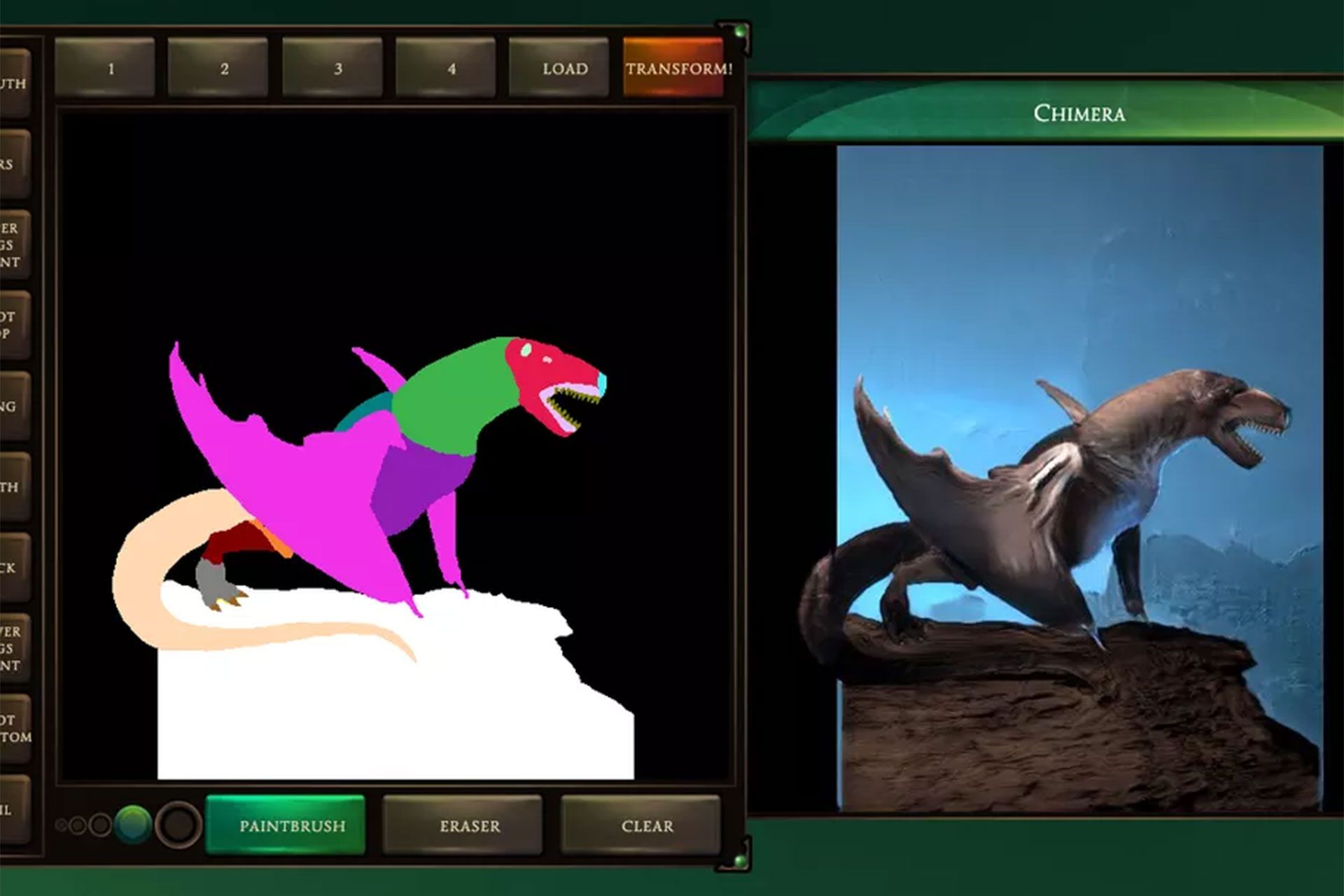The image size is (1344, 896).
Task: Clear the drawing canvas
Action: click(x=640, y=826)
